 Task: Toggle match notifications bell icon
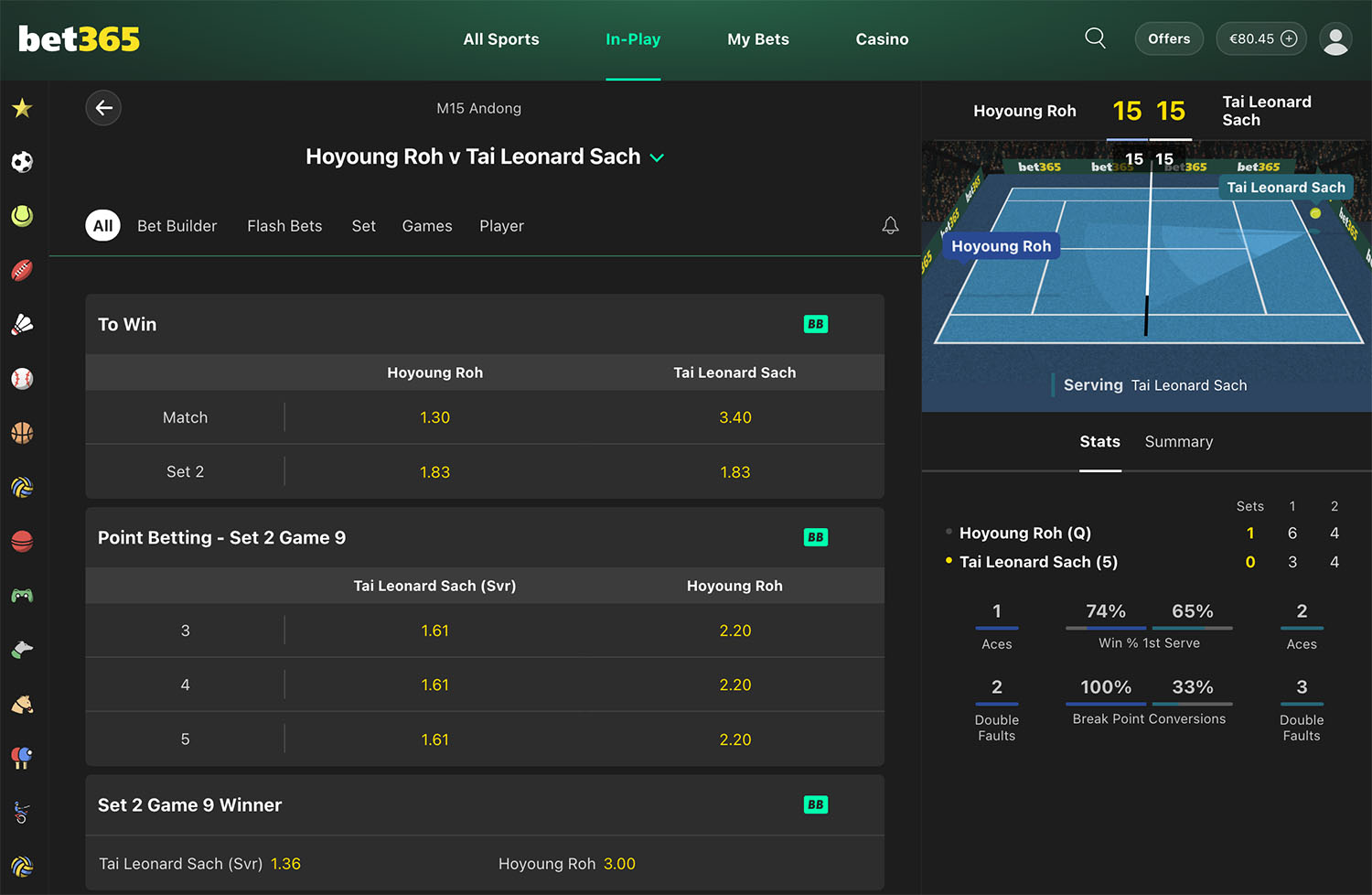(x=890, y=225)
